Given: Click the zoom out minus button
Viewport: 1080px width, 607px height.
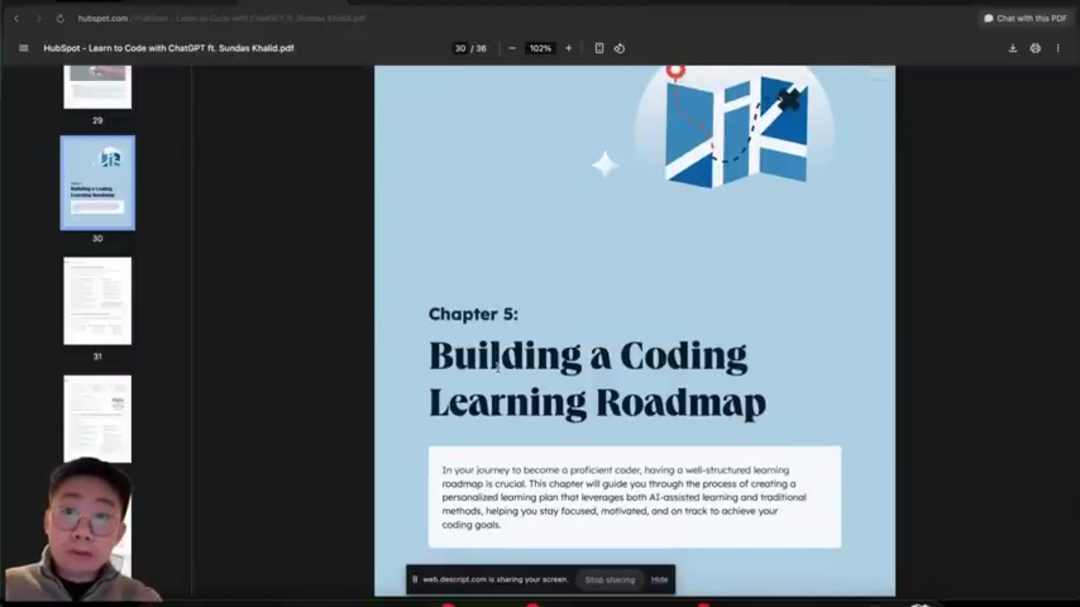Looking at the screenshot, I should [x=512, y=48].
